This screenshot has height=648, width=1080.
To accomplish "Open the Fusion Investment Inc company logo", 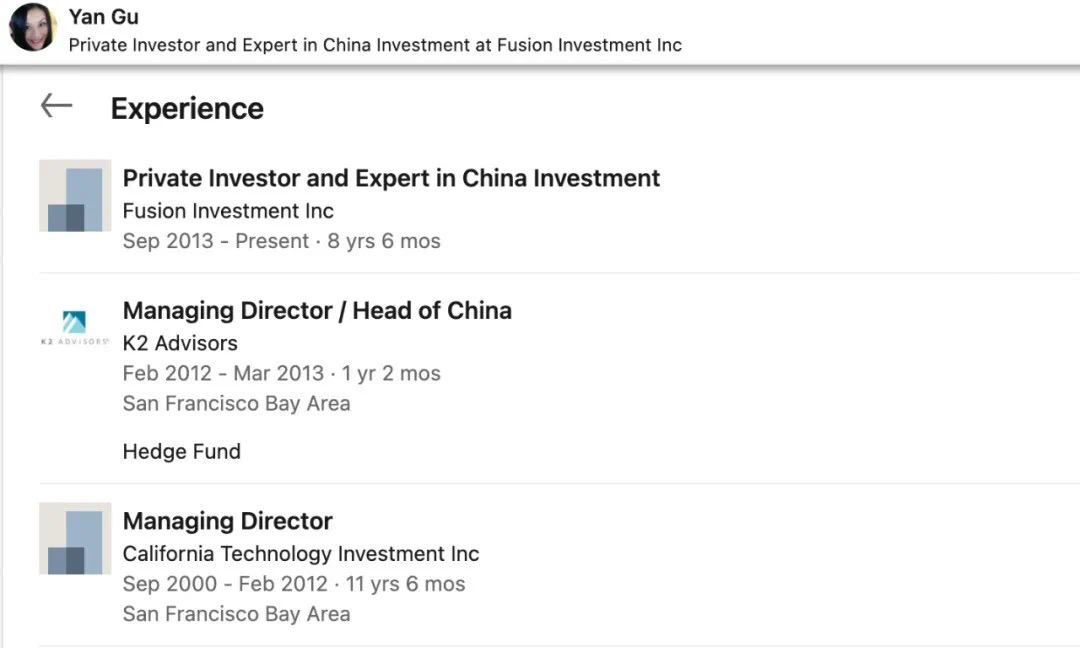I will [75, 196].
